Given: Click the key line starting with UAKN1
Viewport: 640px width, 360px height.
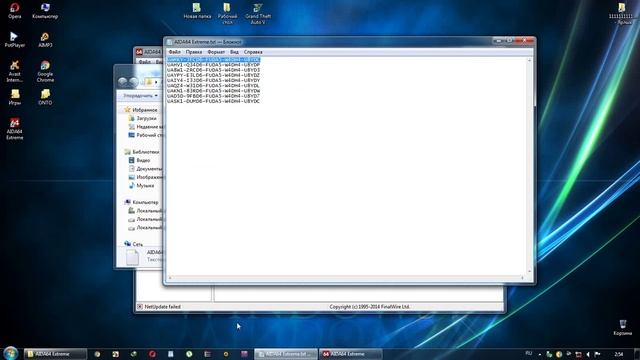Looking at the screenshot, I should coord(213,91).
